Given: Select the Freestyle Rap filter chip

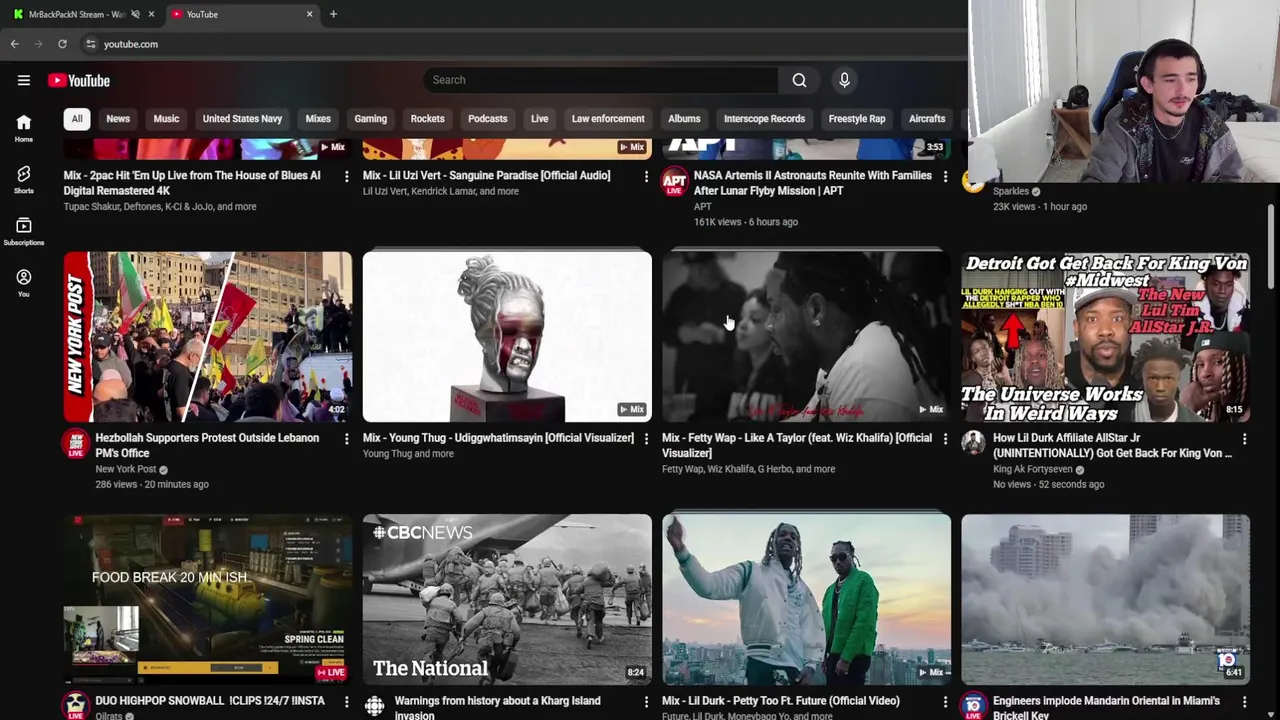Looking at the screenshot, I should click(857, 119).
